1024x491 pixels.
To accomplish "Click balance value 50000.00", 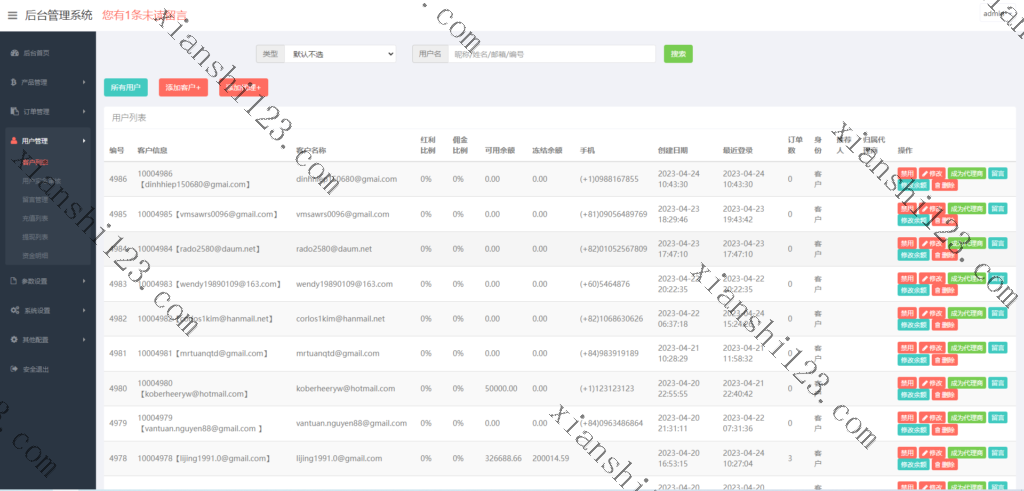I will coord(501,388).
